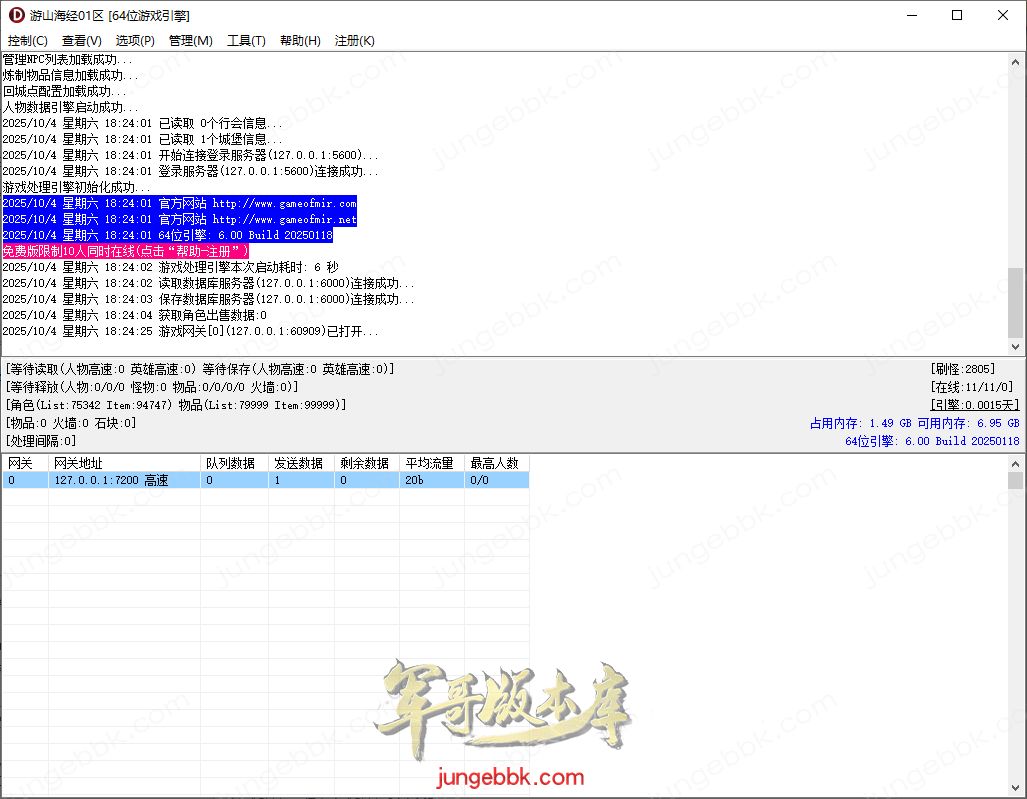Image resolution: width=1027 pixels, height=799 pixels.
Task: Click the log panel scroll-up arrow
Action: [1016, 62]
